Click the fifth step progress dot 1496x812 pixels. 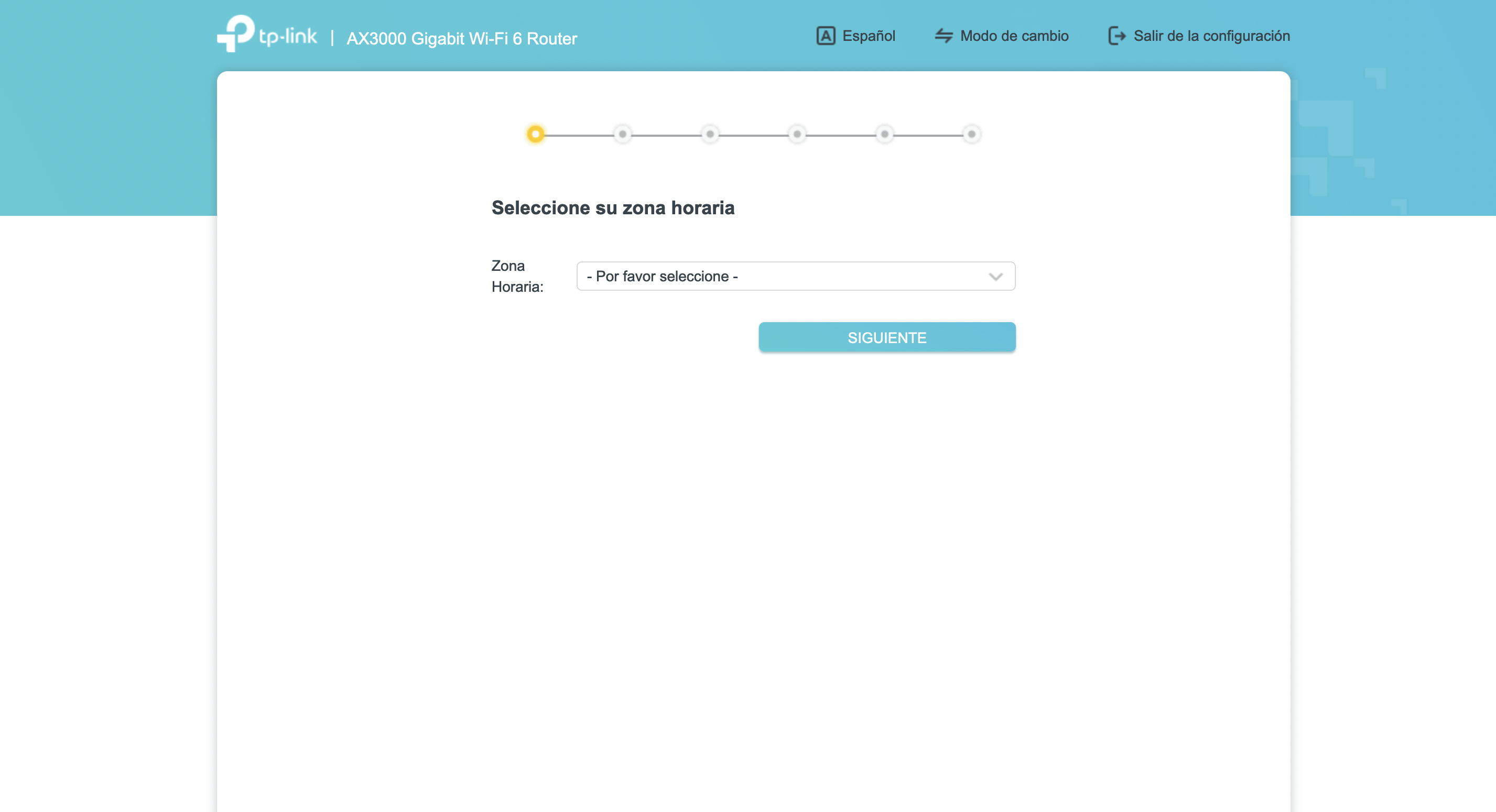[884, 134]
